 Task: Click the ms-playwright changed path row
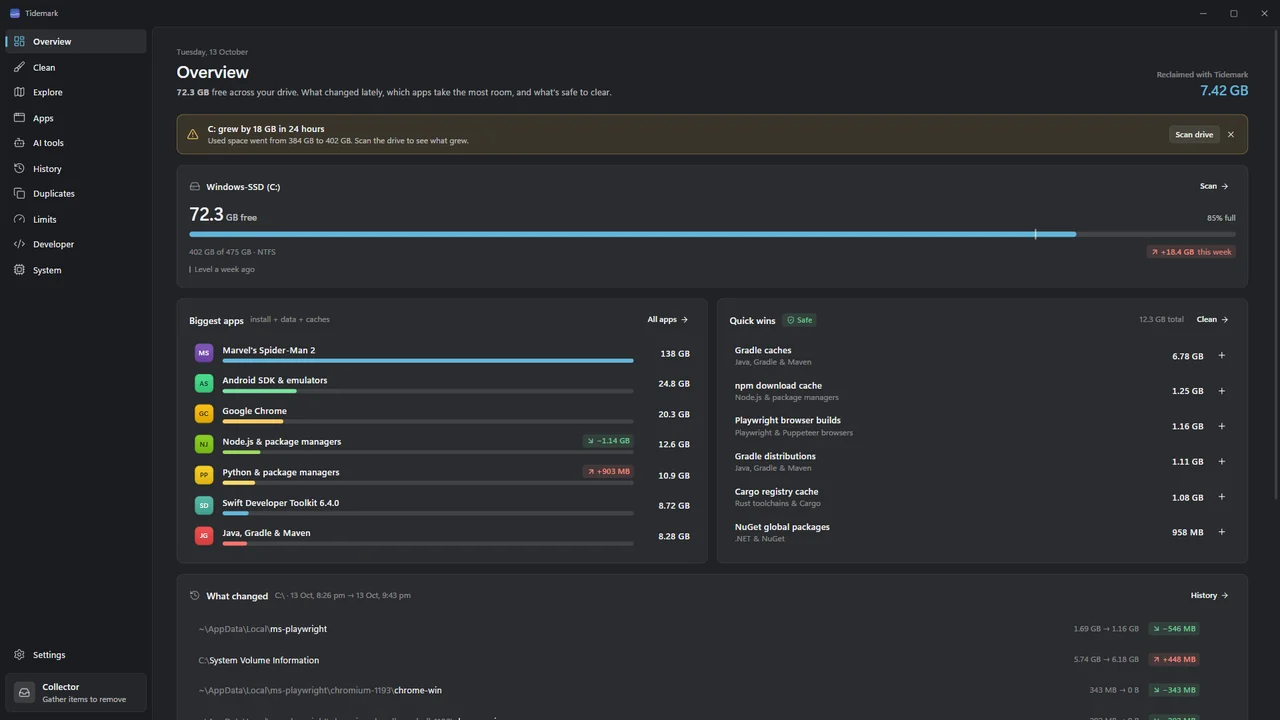[x=712, y=629]
